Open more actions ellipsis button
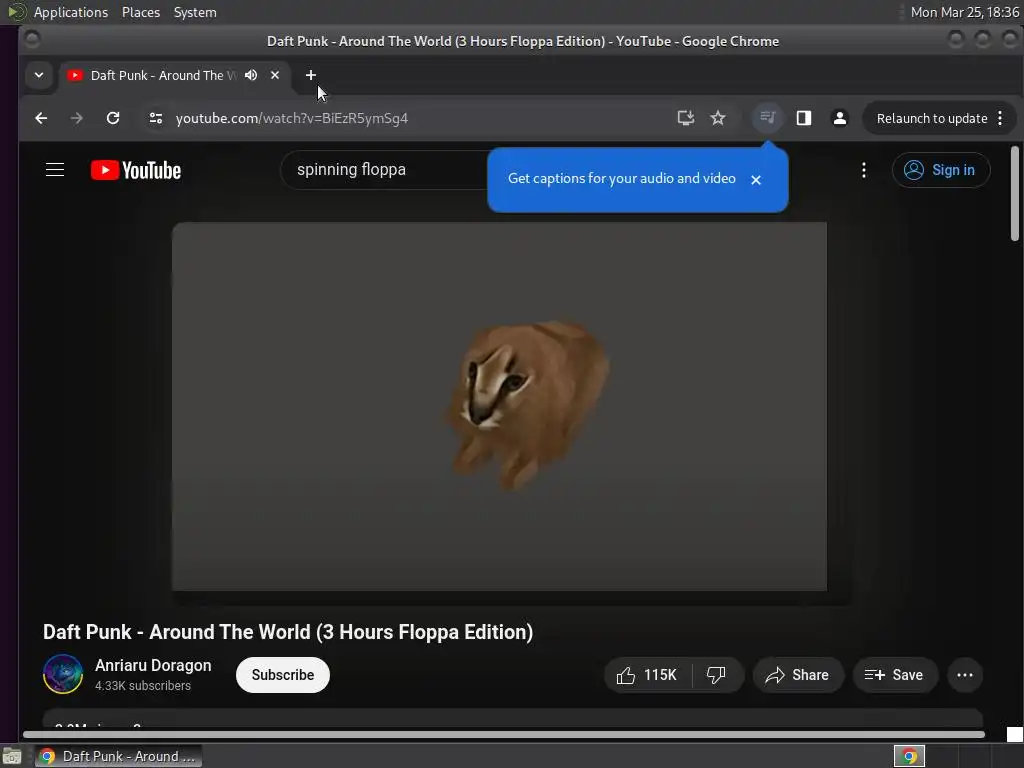Screen dimensions: 1024x768 click(x=965, y=675)
